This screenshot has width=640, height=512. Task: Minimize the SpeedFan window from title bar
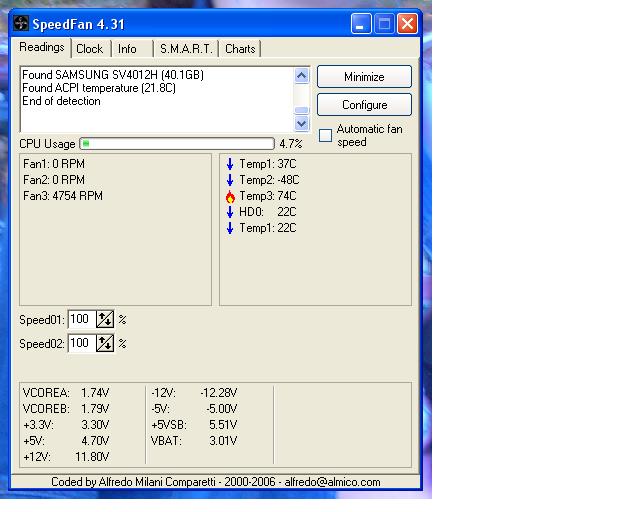coord(361,24)
